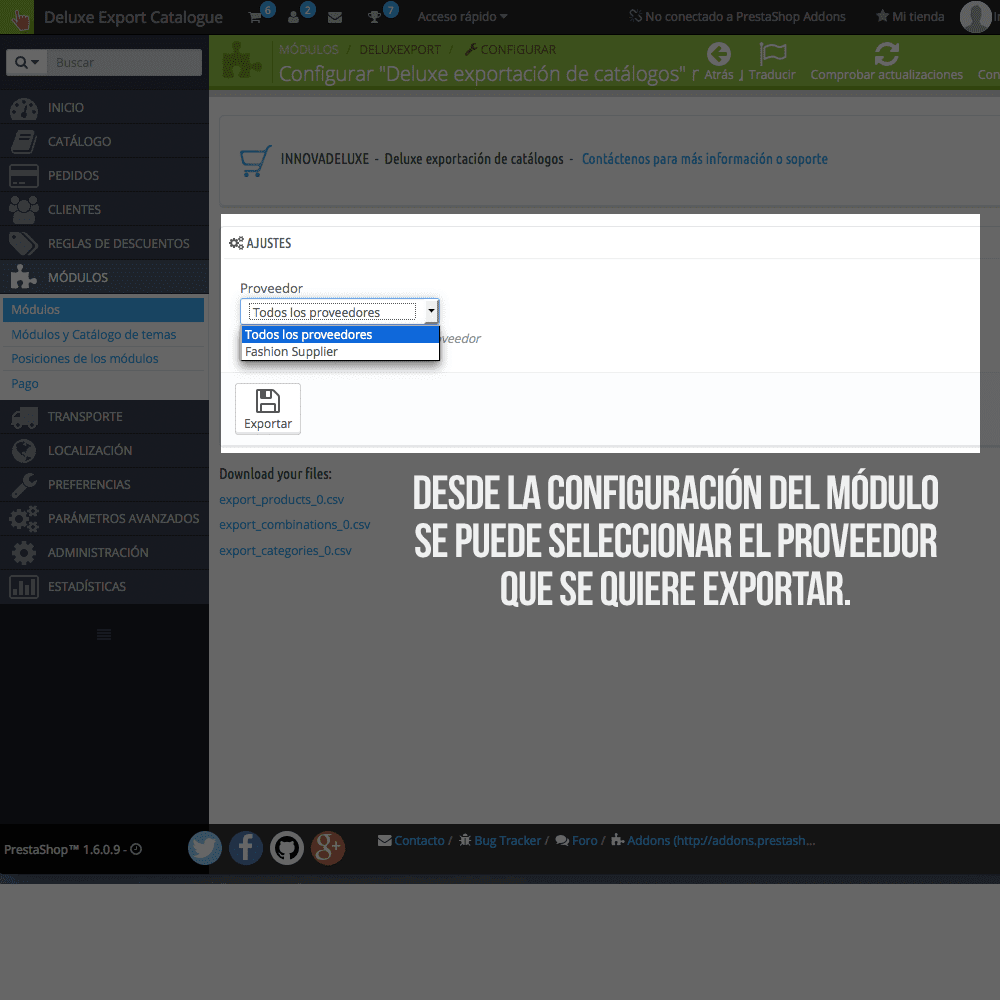Screen dimensions: 1000x1000
Task: Open the Estadísticas menu item
Action: (104, 586)
